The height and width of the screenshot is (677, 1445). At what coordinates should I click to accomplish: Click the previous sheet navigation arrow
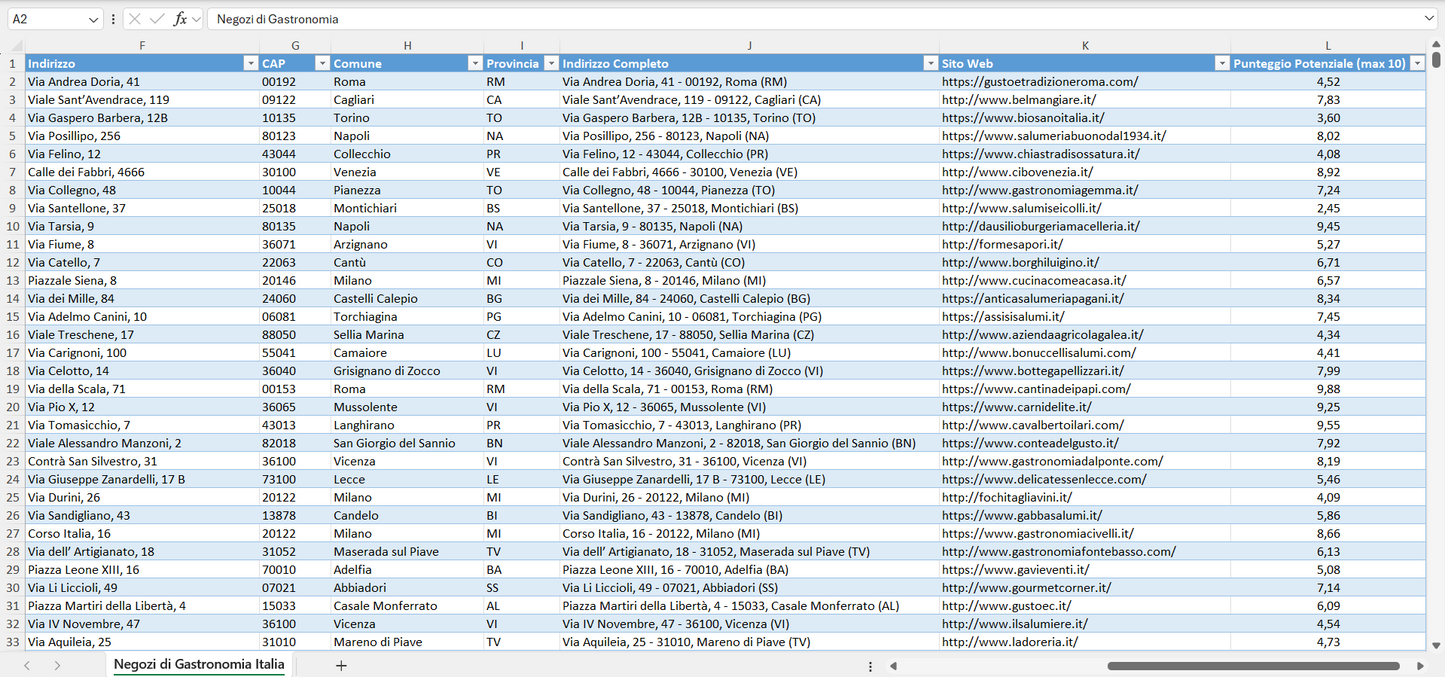tap(26, 665)
